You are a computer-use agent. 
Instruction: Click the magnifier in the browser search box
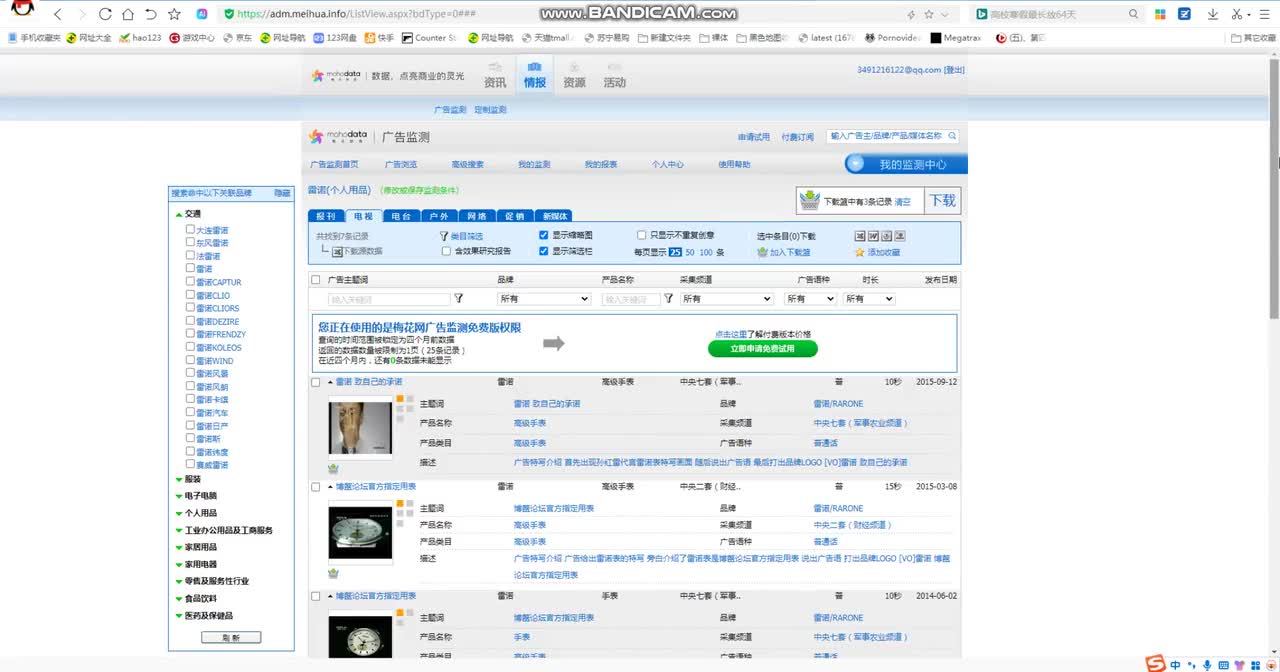[1133, 14]
